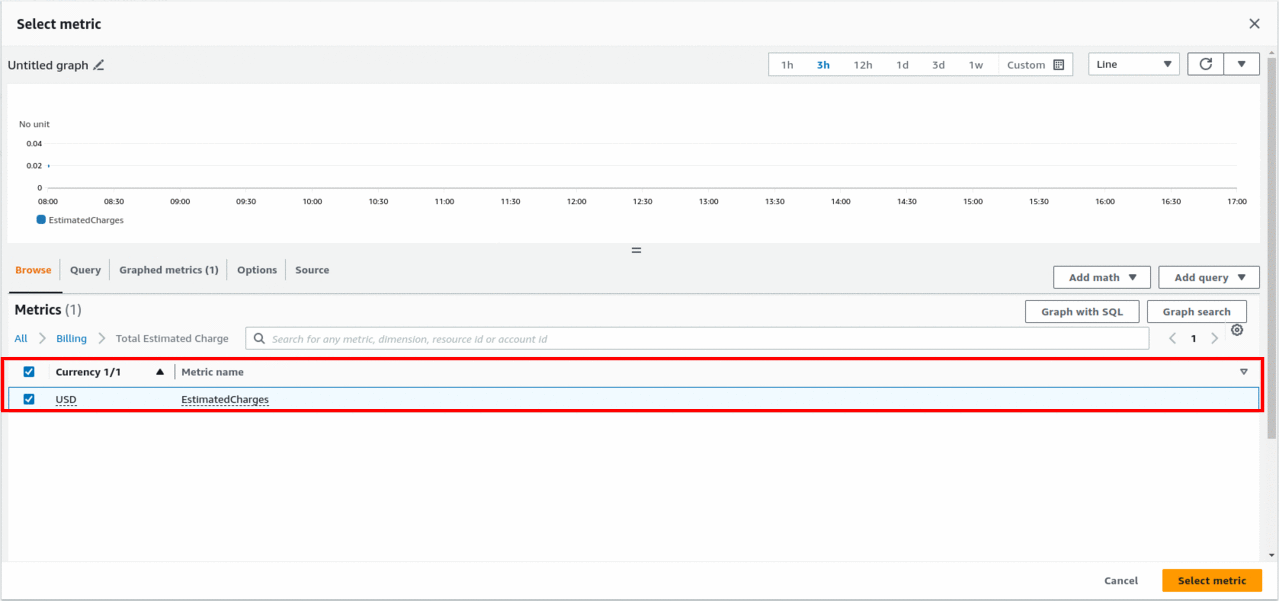Screen dimensions: 1279x601
Task: Set time range to 1h
Action: click(x=787, y=65)
